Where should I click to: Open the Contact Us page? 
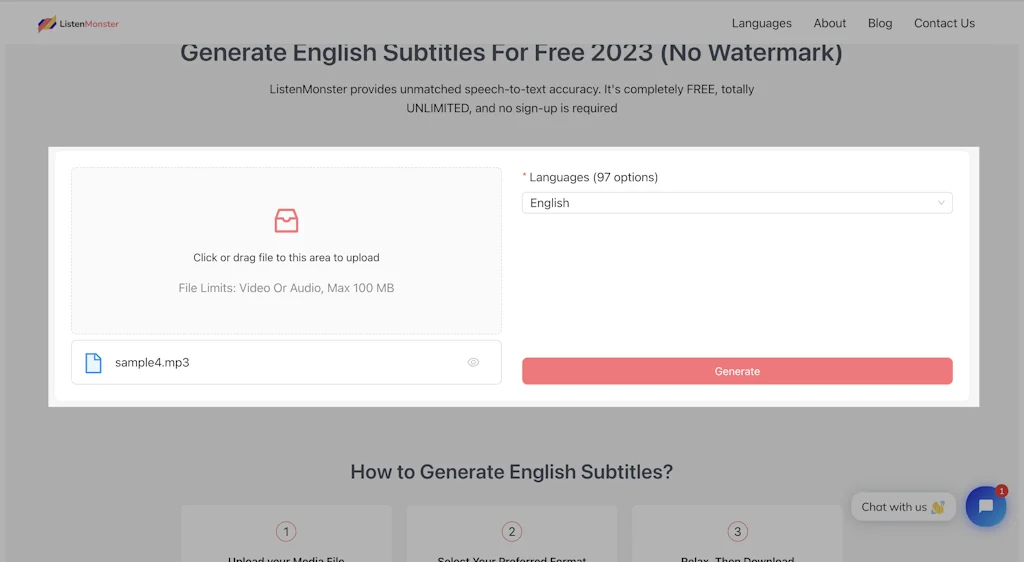pyautogui.click(x=944, y=23)
